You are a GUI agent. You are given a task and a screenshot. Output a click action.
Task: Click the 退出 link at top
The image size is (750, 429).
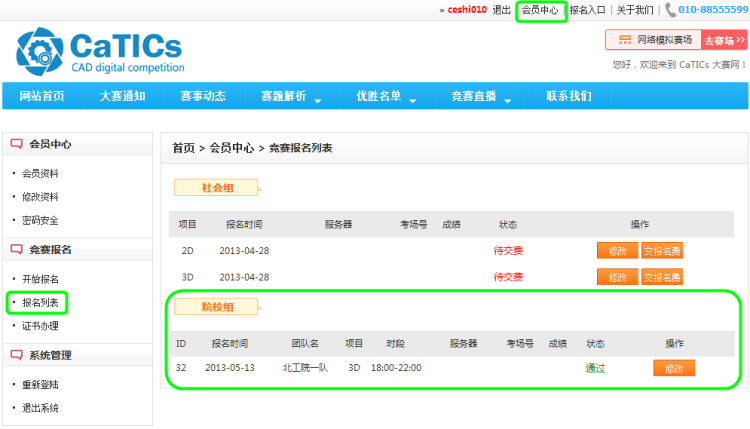pyautogui.click(x=502, y=10)
